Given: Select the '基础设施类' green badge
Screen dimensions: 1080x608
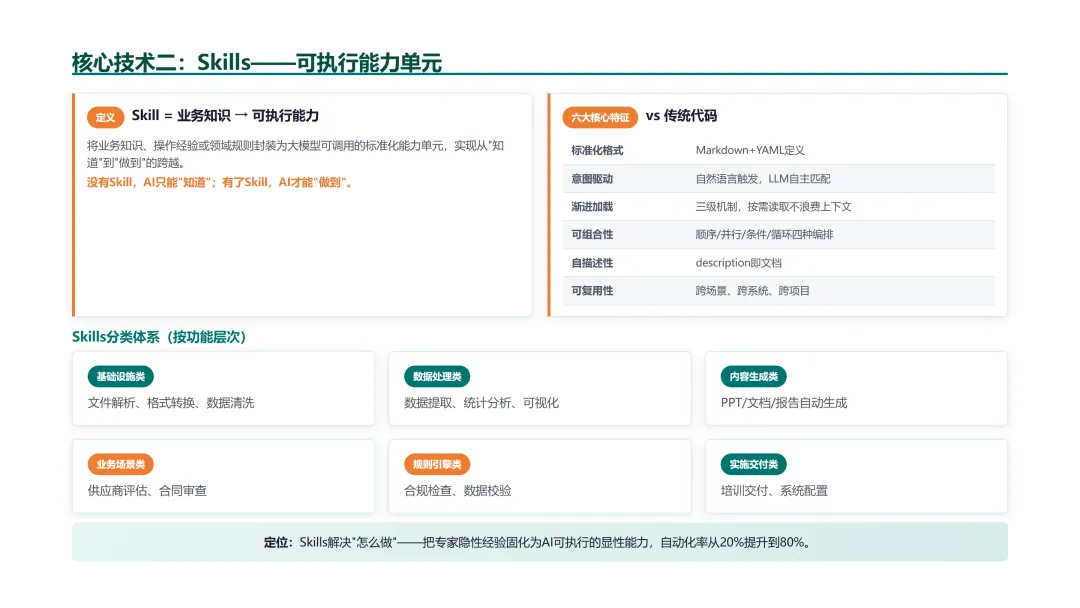Looking at the screenshot, I should [x=121, y=377].
